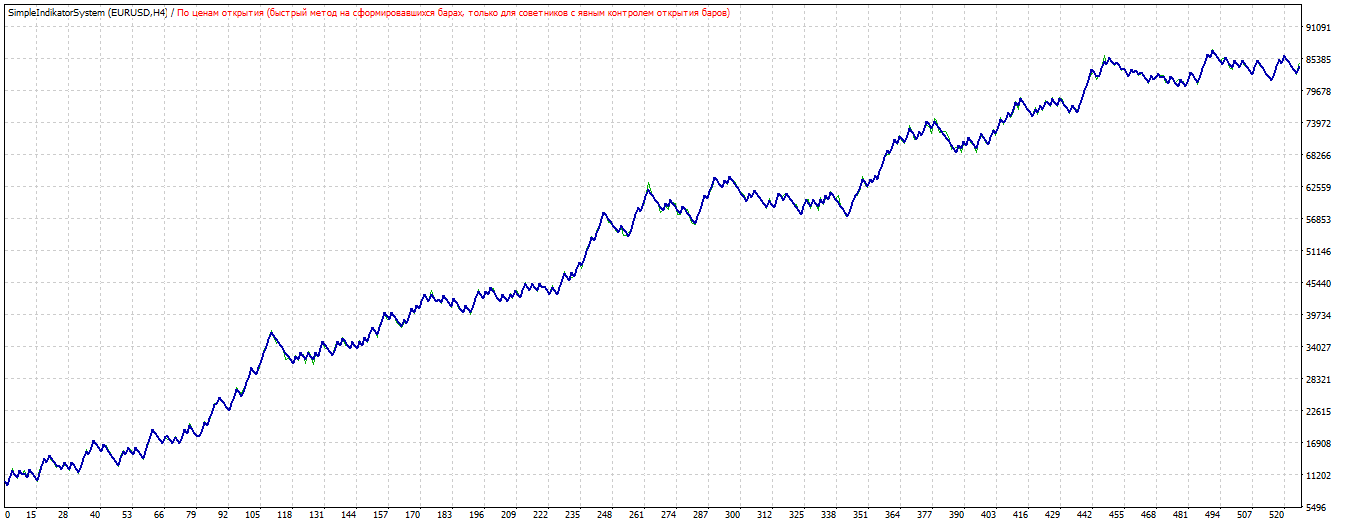Click the 209 trade-number axis label
Image resolution: width=1346 pixels, height=524 pixels.
509,515
